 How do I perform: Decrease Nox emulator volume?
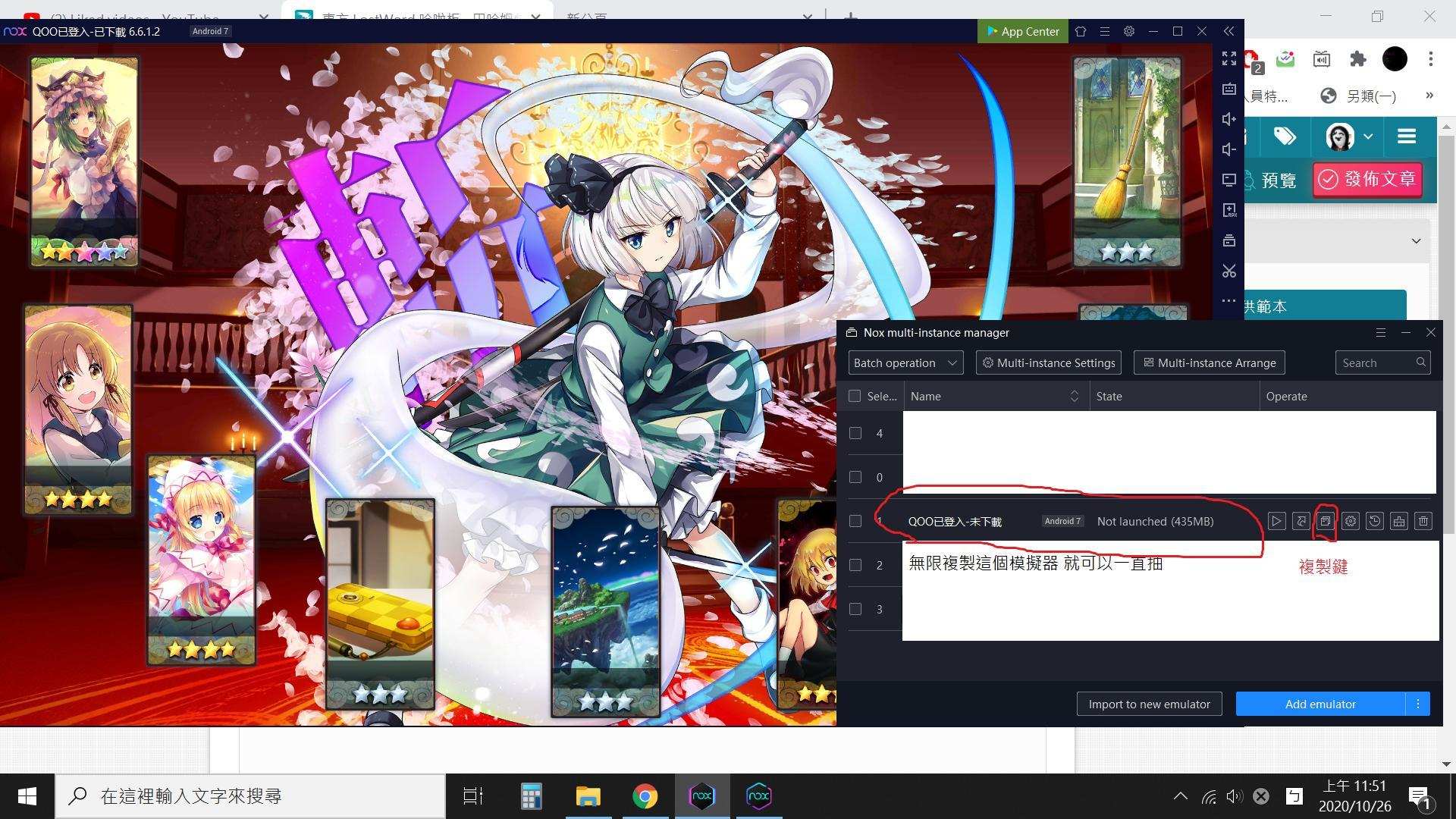[x=1229, y=149]
